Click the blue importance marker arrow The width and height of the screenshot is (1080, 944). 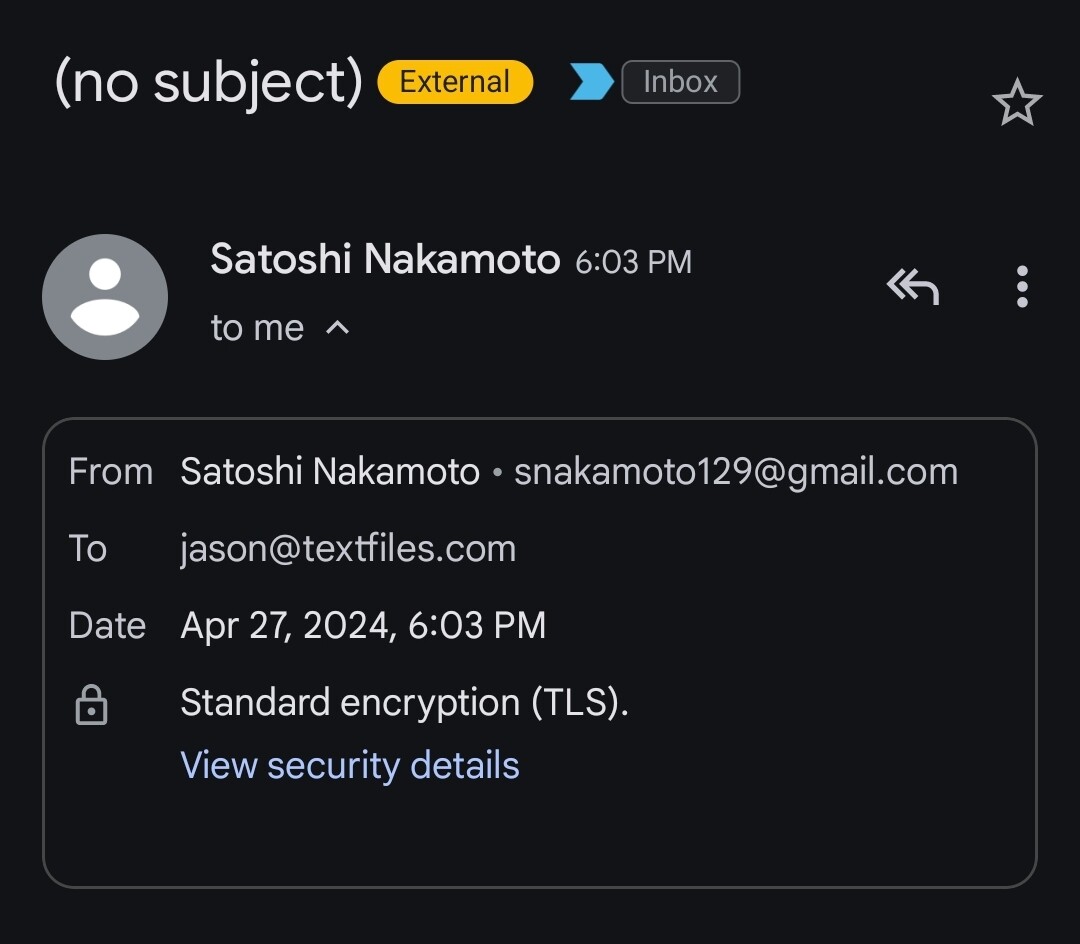point(591,82)
